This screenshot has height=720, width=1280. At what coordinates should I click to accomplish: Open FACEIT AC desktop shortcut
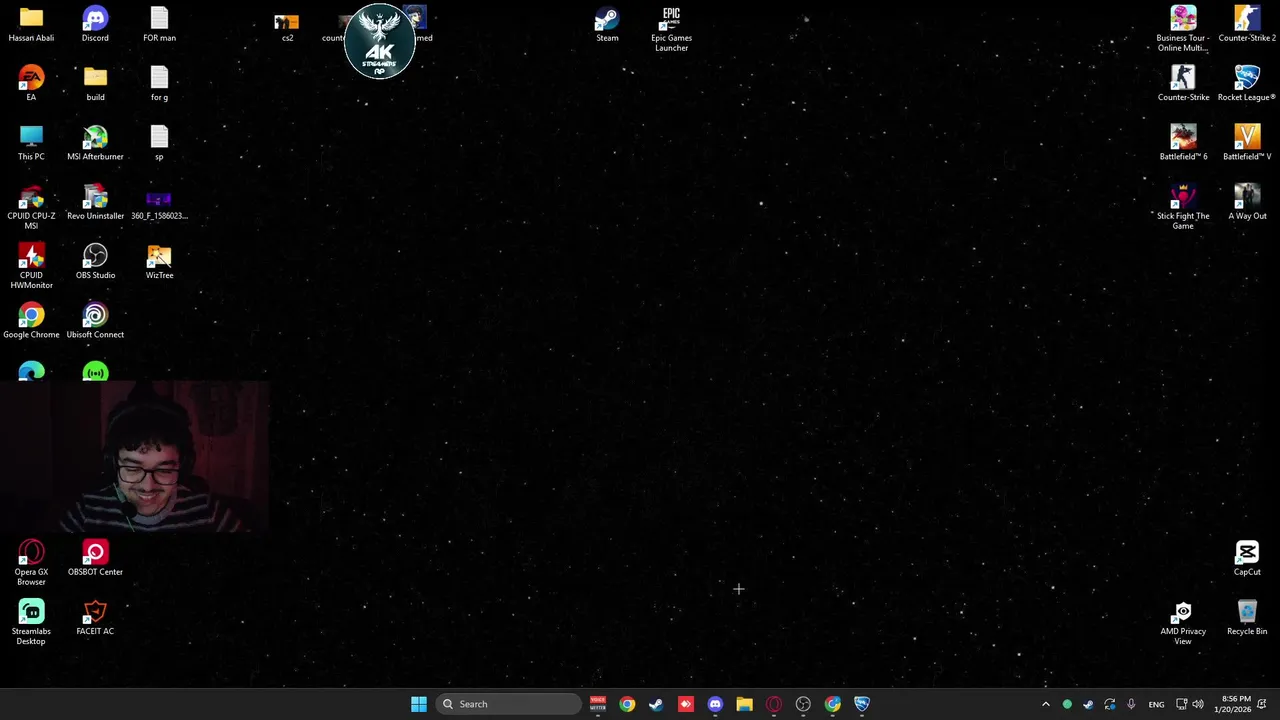(x=95, y=618)
